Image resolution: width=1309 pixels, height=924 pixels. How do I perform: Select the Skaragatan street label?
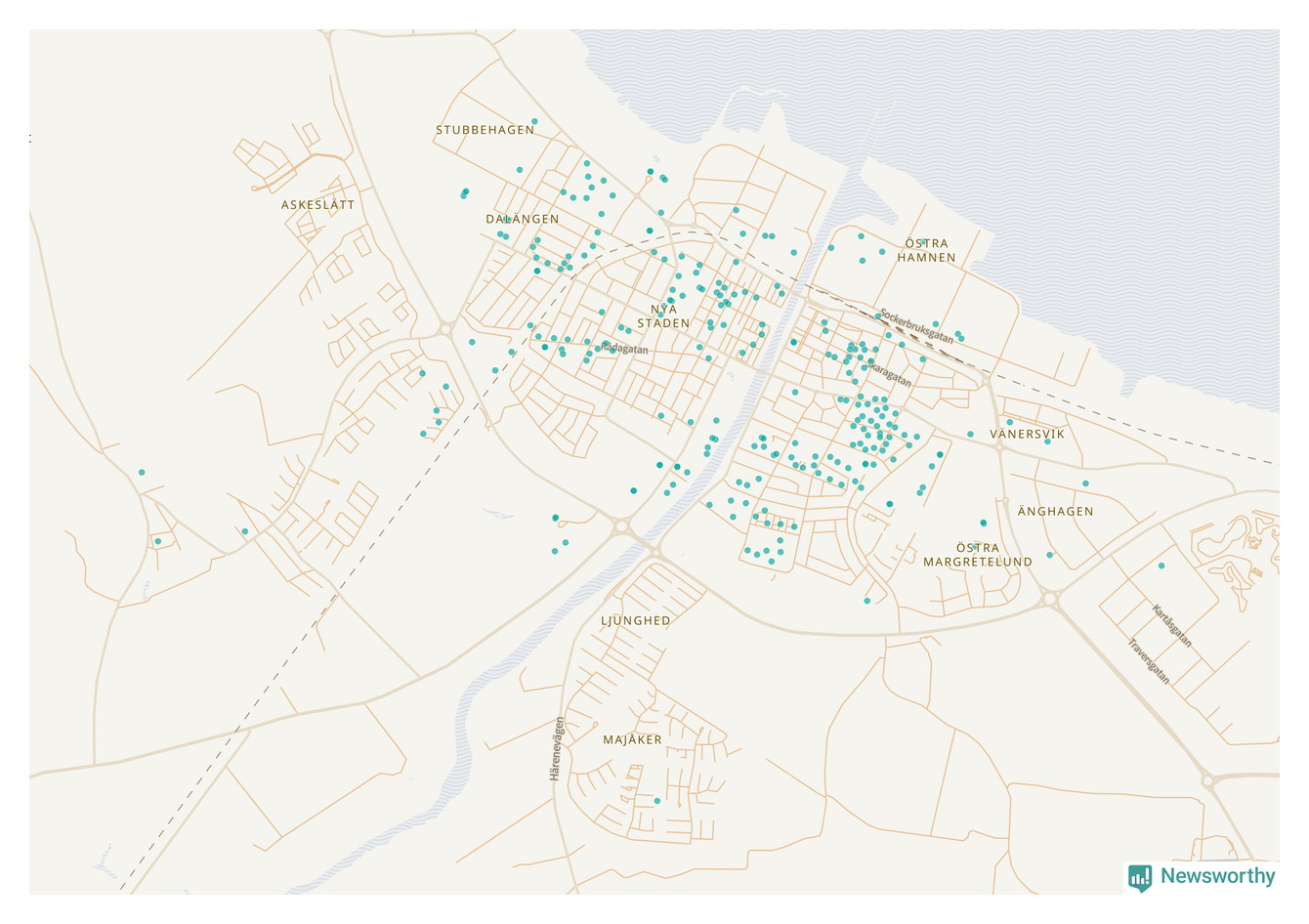890,373
